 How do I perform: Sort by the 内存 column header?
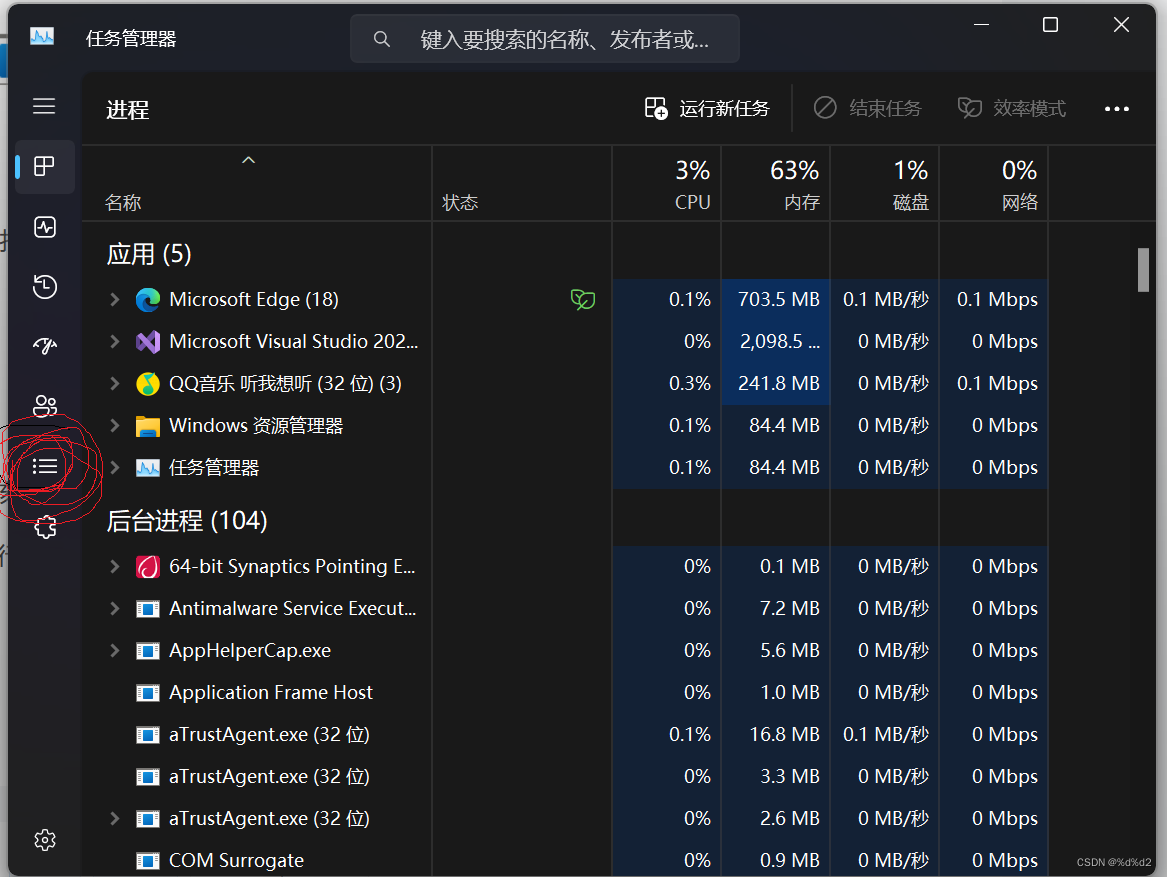[x=776, y=184]
